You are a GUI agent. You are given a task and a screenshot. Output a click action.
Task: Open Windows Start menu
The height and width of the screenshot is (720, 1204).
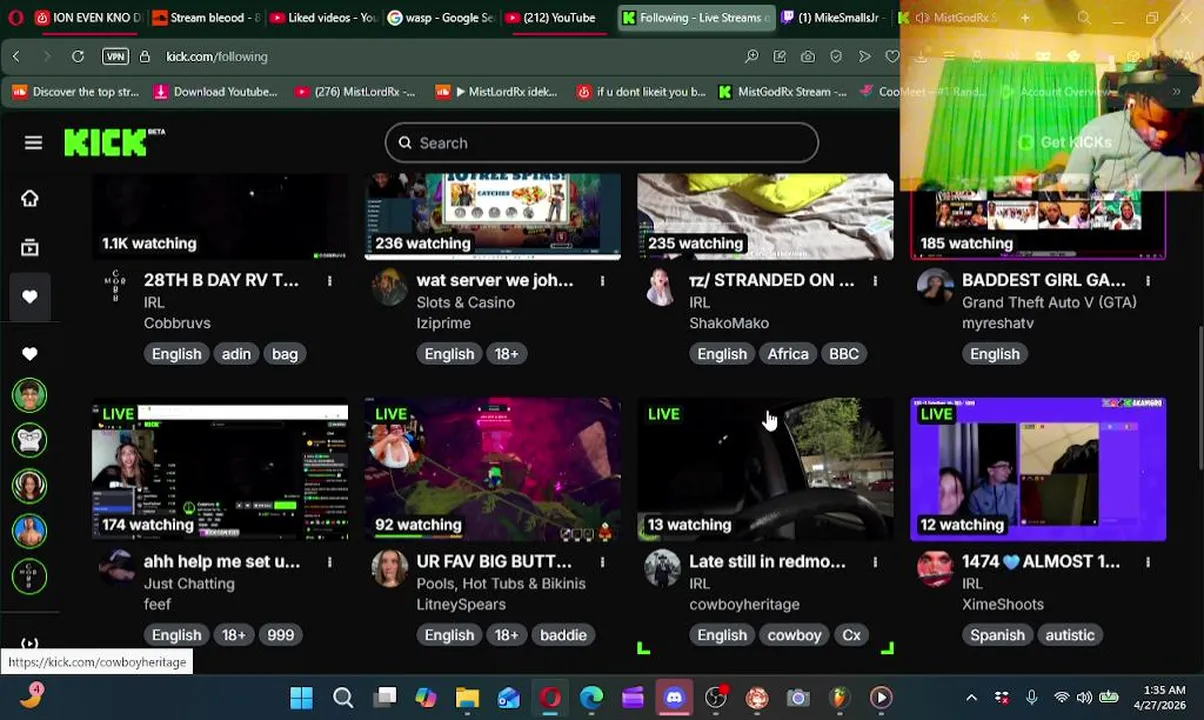click(301, 697)
